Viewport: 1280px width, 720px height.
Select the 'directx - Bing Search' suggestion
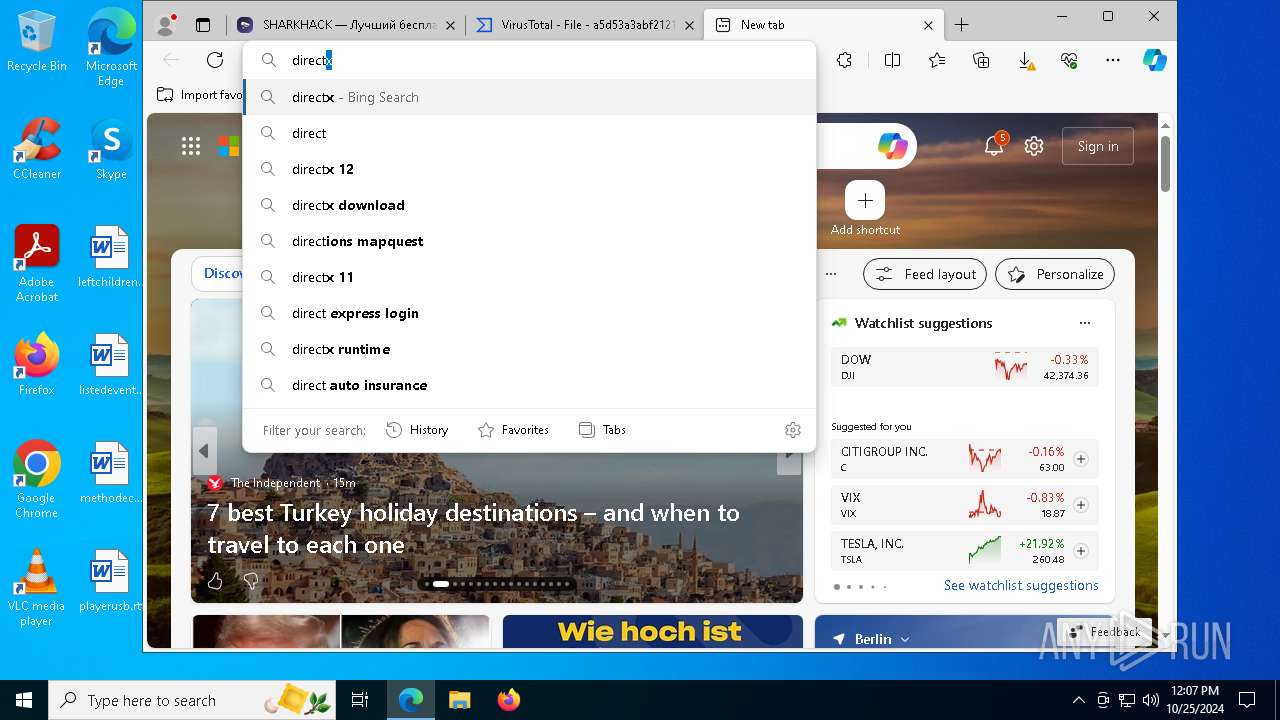(529, 97)
